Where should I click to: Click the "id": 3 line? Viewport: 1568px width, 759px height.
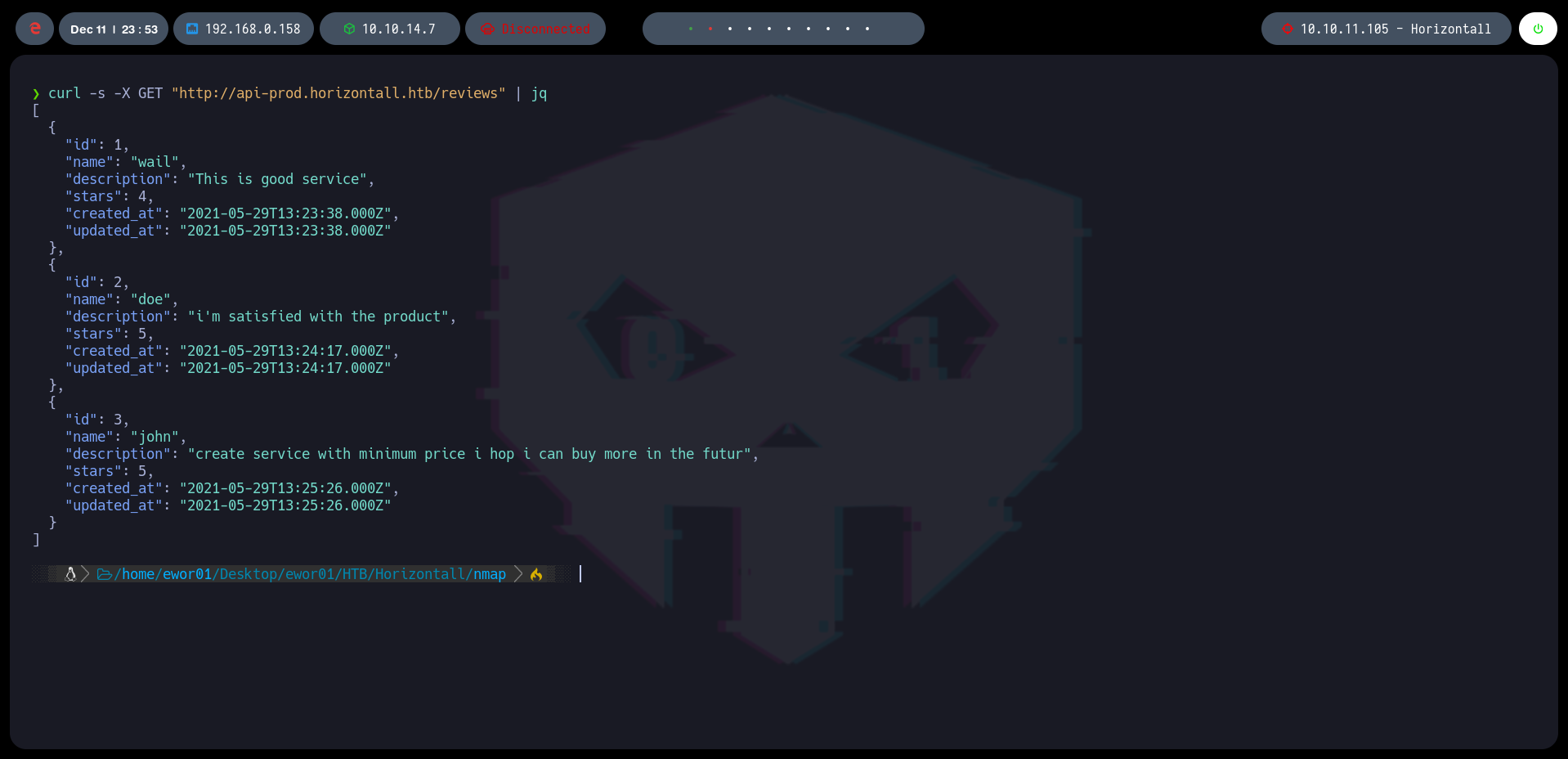pyautogui.click(x=97, y=420)
